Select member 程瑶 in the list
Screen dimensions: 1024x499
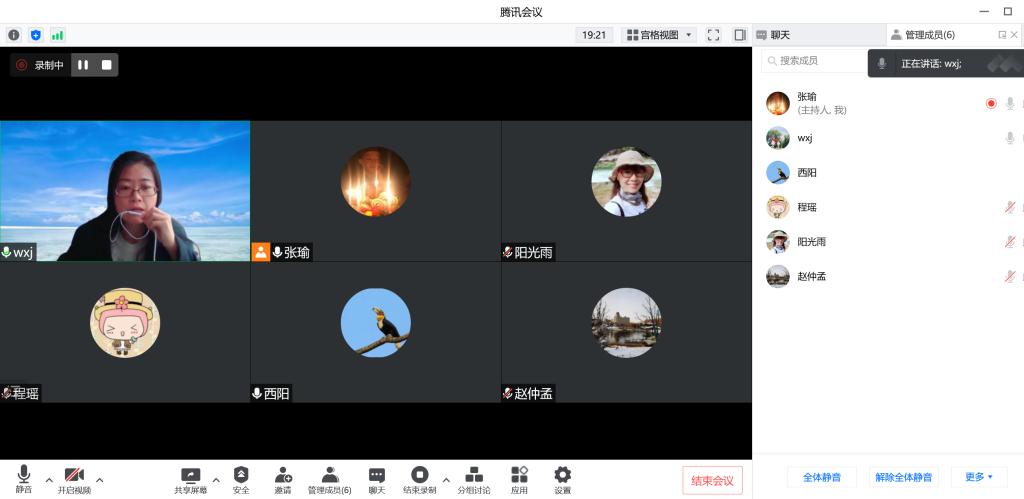point(888,207)
